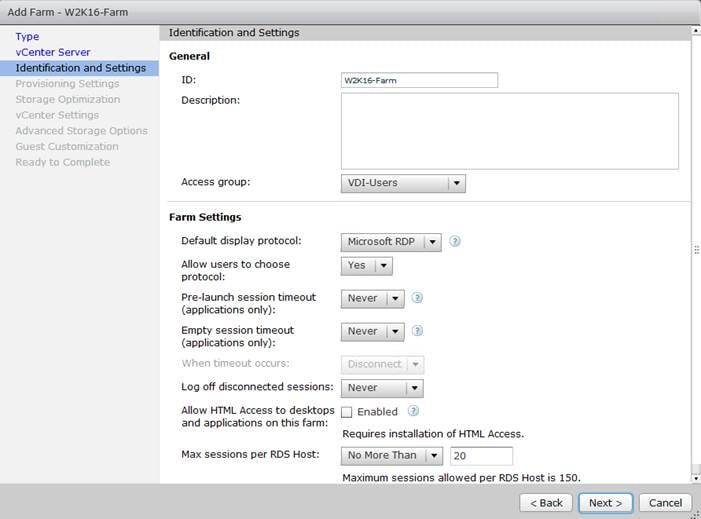Click the 'Farm Settings' heading

(x=205, y=217)
